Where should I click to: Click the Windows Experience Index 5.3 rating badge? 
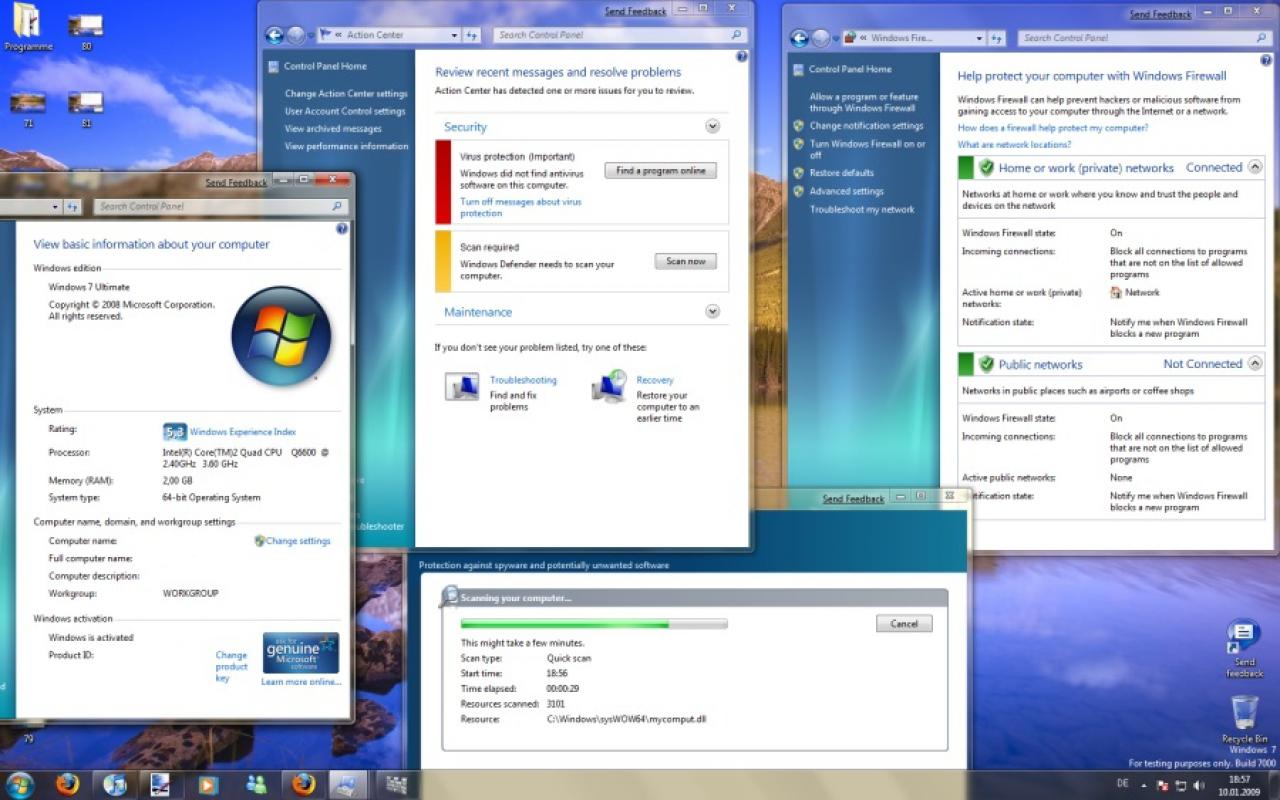click(175, 432)
